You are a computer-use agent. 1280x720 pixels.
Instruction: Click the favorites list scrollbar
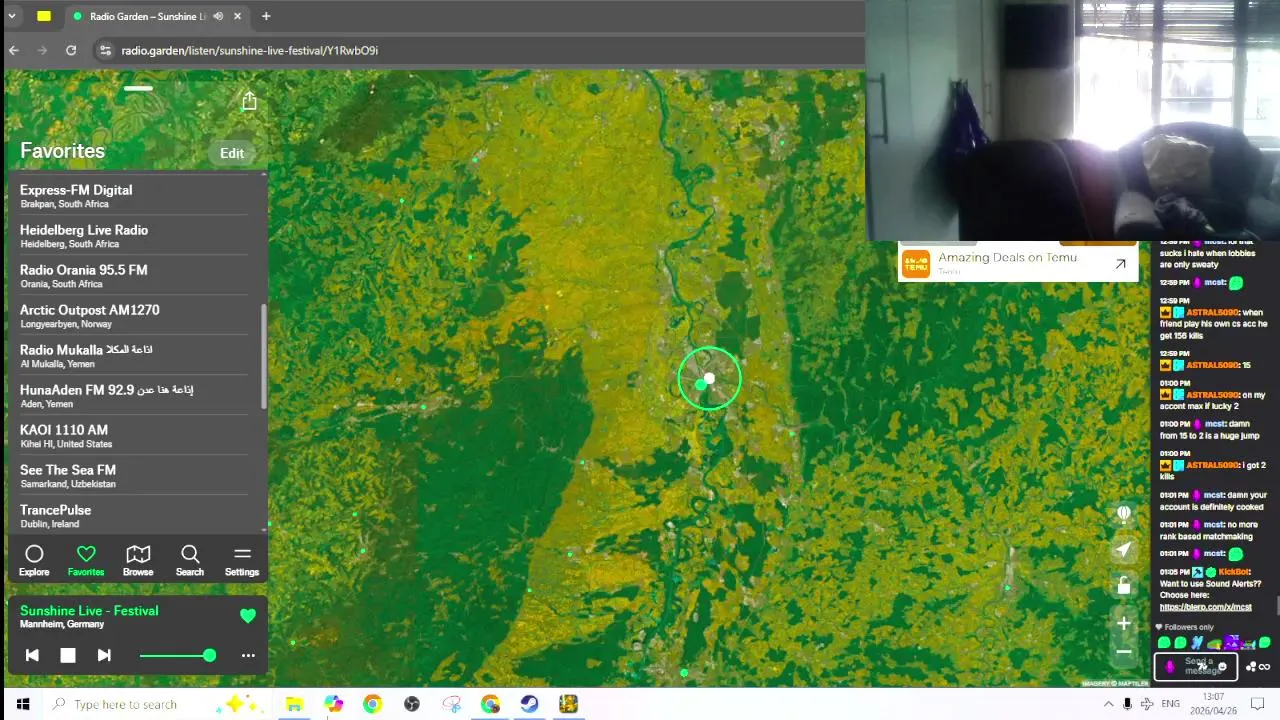point(264,355)
